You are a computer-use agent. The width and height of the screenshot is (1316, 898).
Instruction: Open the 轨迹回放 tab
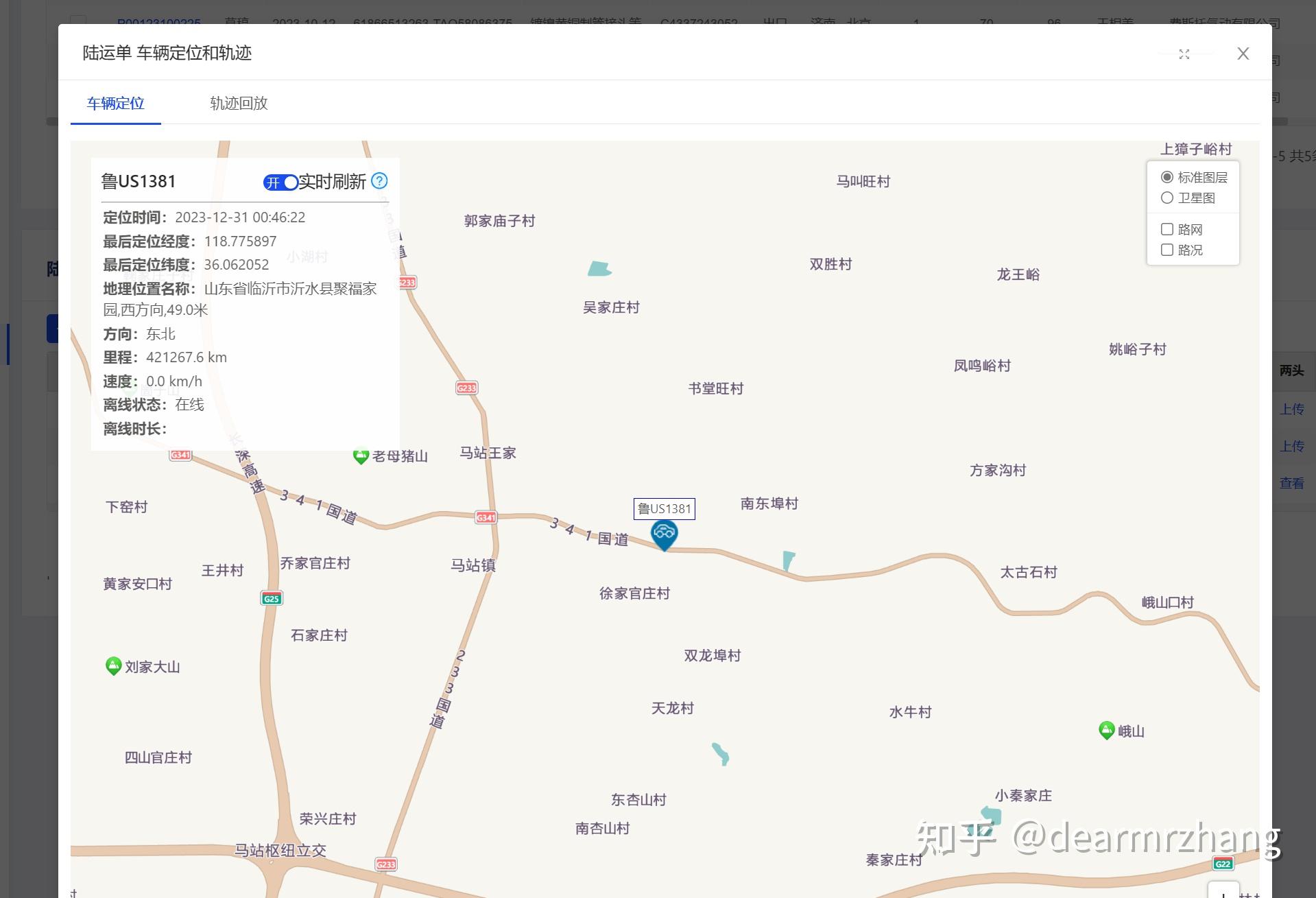[239, 104]
